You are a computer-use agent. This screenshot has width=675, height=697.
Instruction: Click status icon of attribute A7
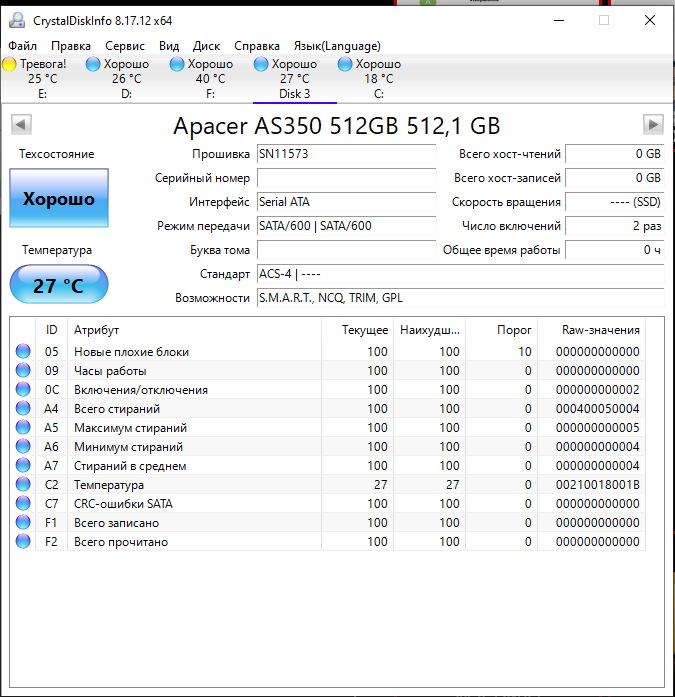coord(23,465)
